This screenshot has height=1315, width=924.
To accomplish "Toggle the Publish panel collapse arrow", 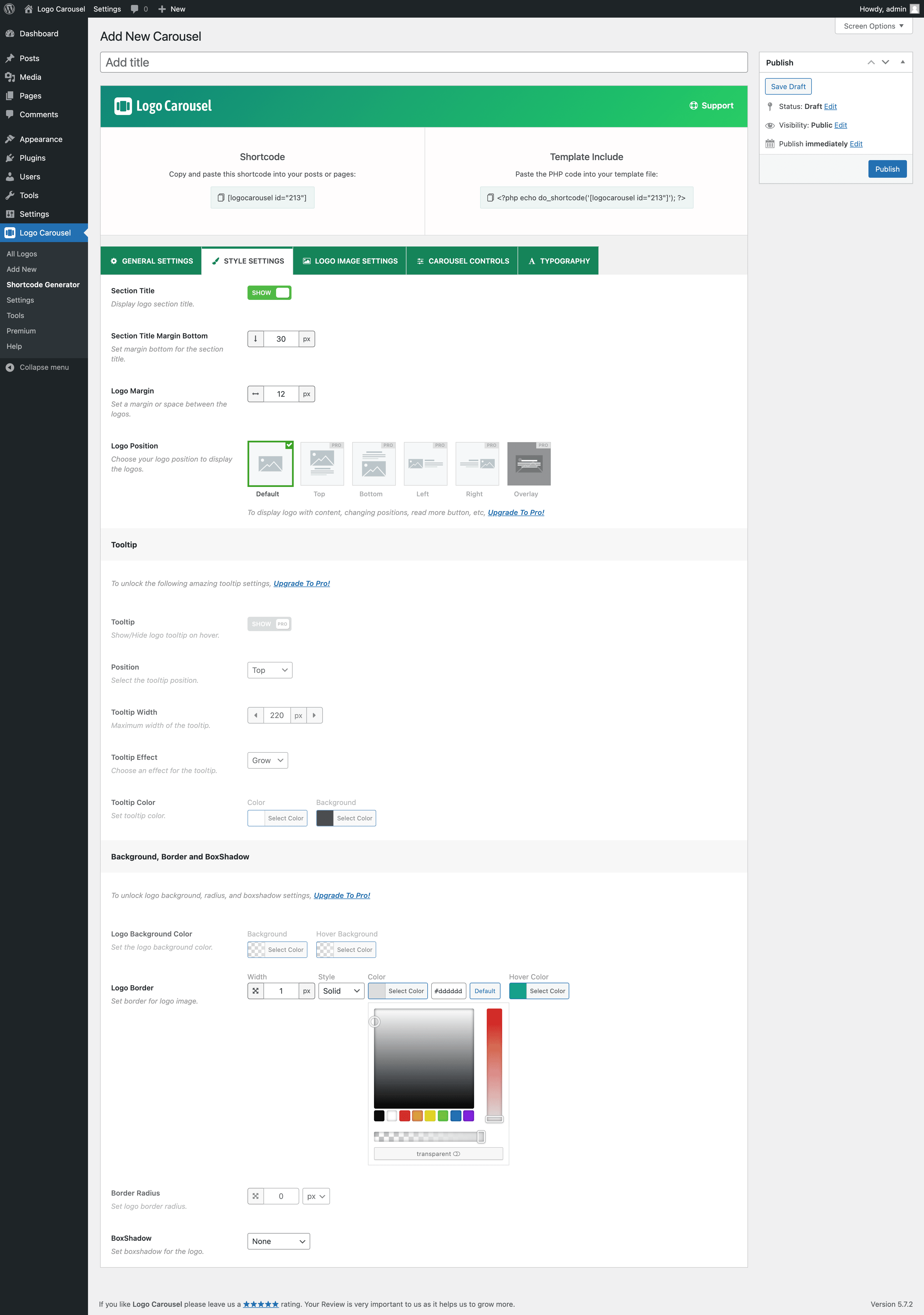I will tap(902, 62).
